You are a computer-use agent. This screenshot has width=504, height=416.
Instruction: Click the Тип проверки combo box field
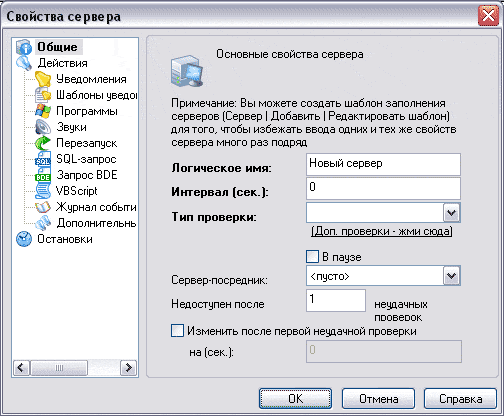pos(383,212)
